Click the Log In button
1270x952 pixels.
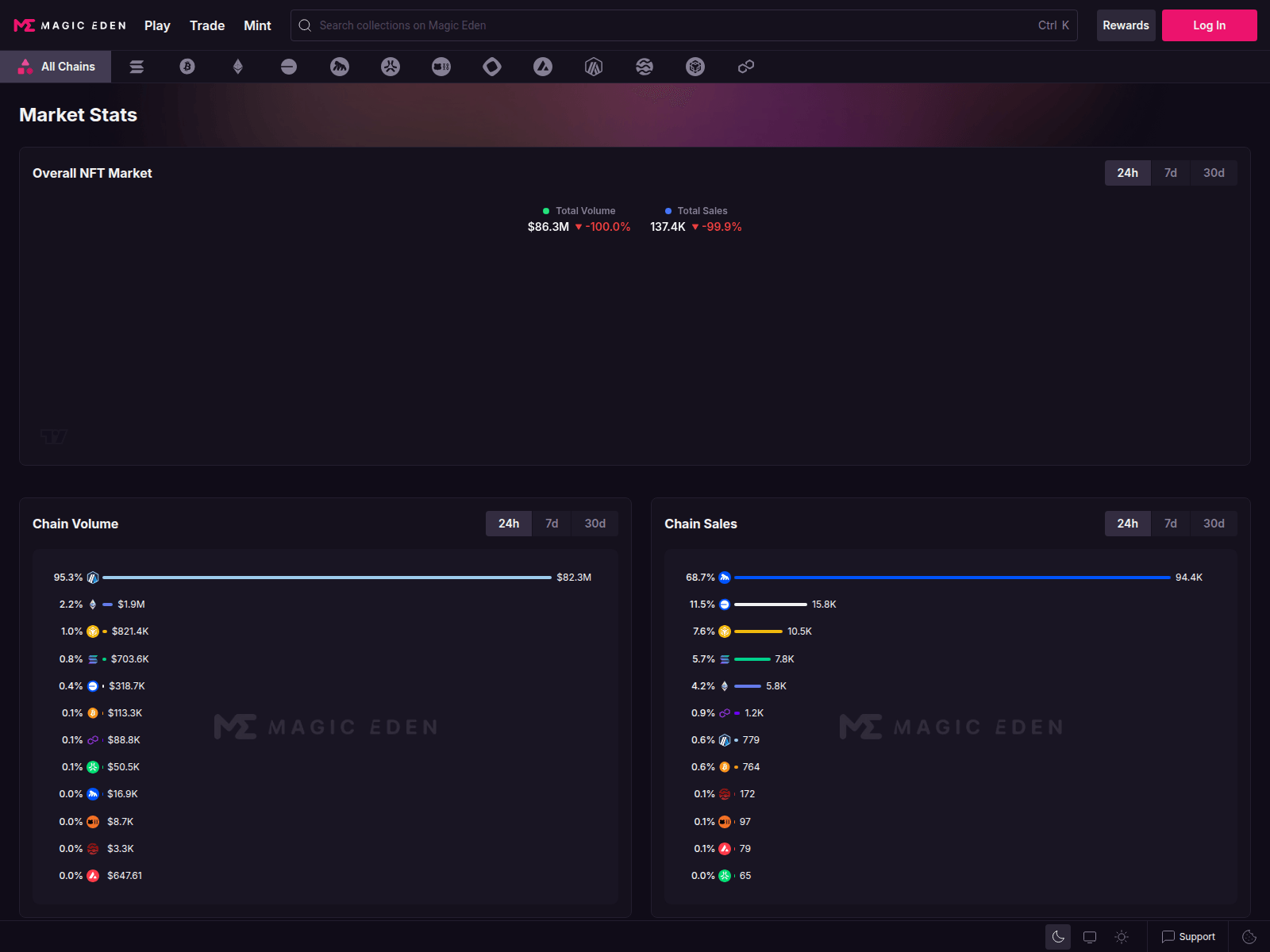(x=1209, y=25)
